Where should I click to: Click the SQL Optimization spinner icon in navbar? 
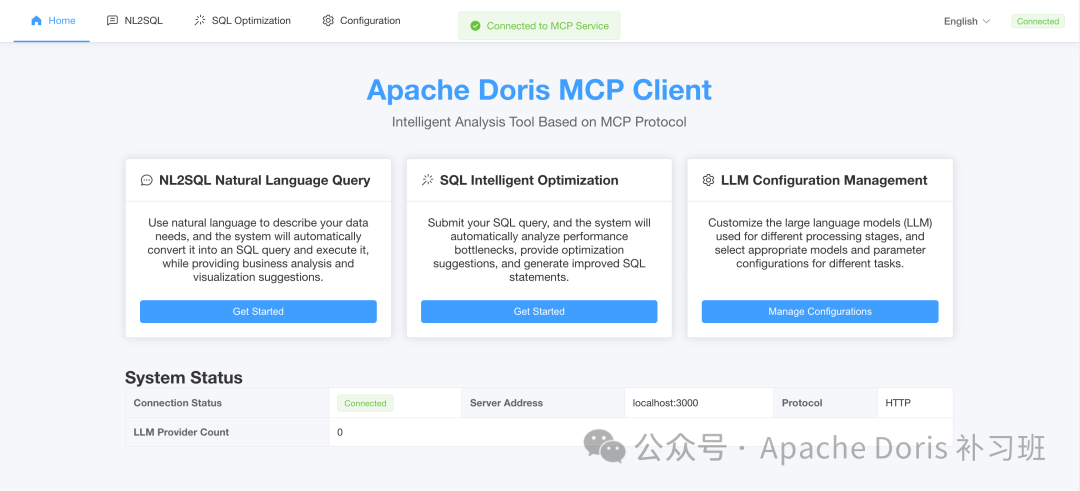tap(200, 21)
